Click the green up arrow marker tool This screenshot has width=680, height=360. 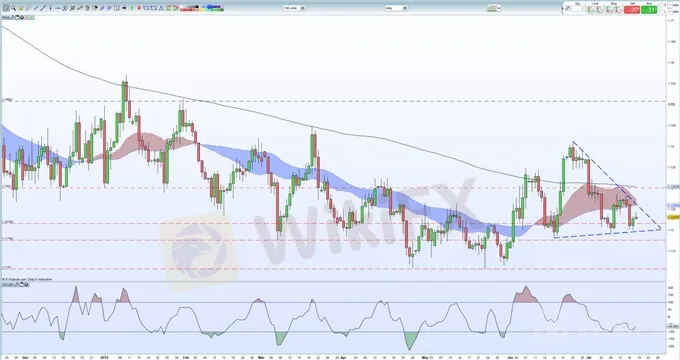pos(131,8)
